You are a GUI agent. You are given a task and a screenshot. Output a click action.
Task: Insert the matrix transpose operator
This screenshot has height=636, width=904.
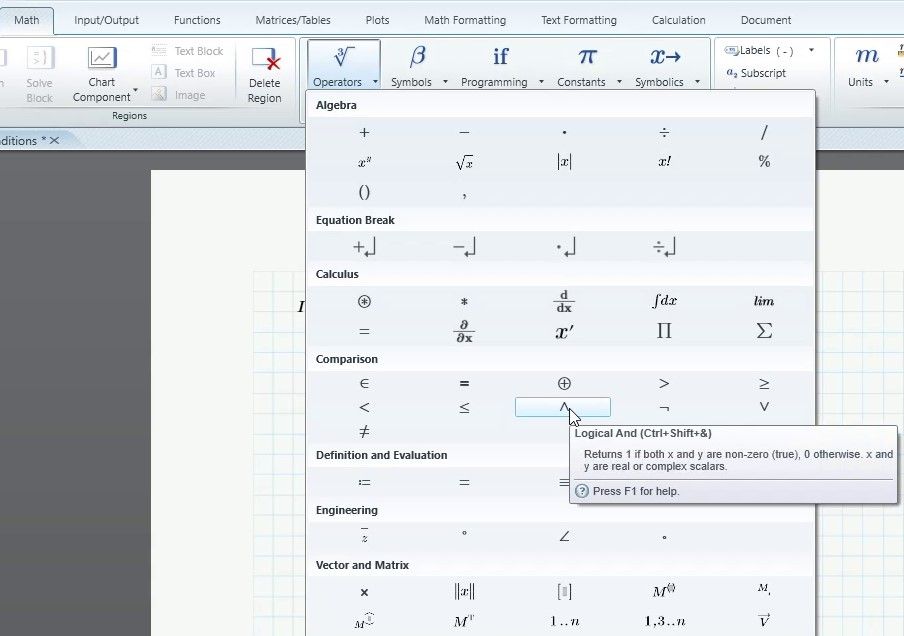(464, 621)
